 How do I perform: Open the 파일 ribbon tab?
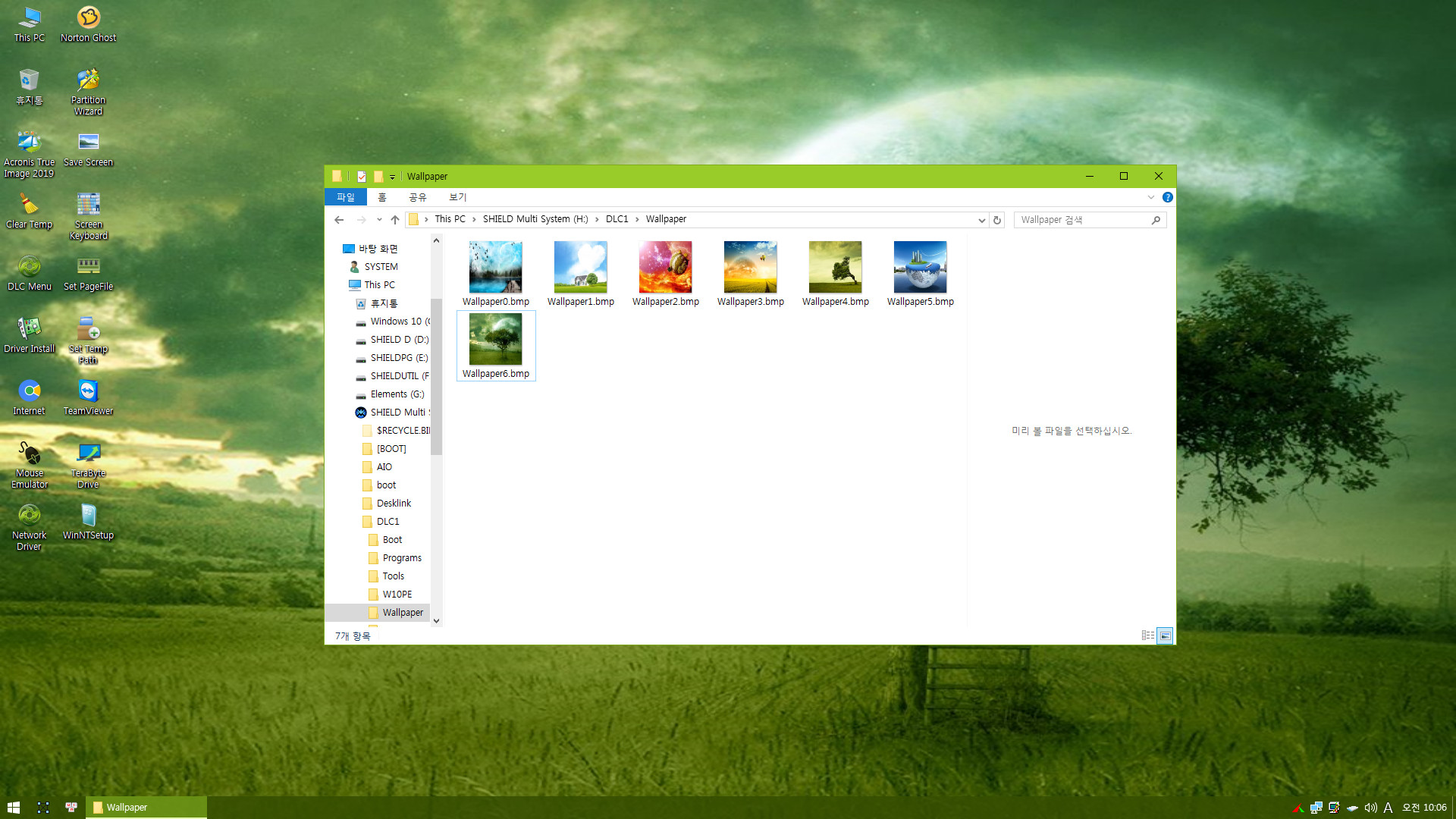click(x=346, y=197)
